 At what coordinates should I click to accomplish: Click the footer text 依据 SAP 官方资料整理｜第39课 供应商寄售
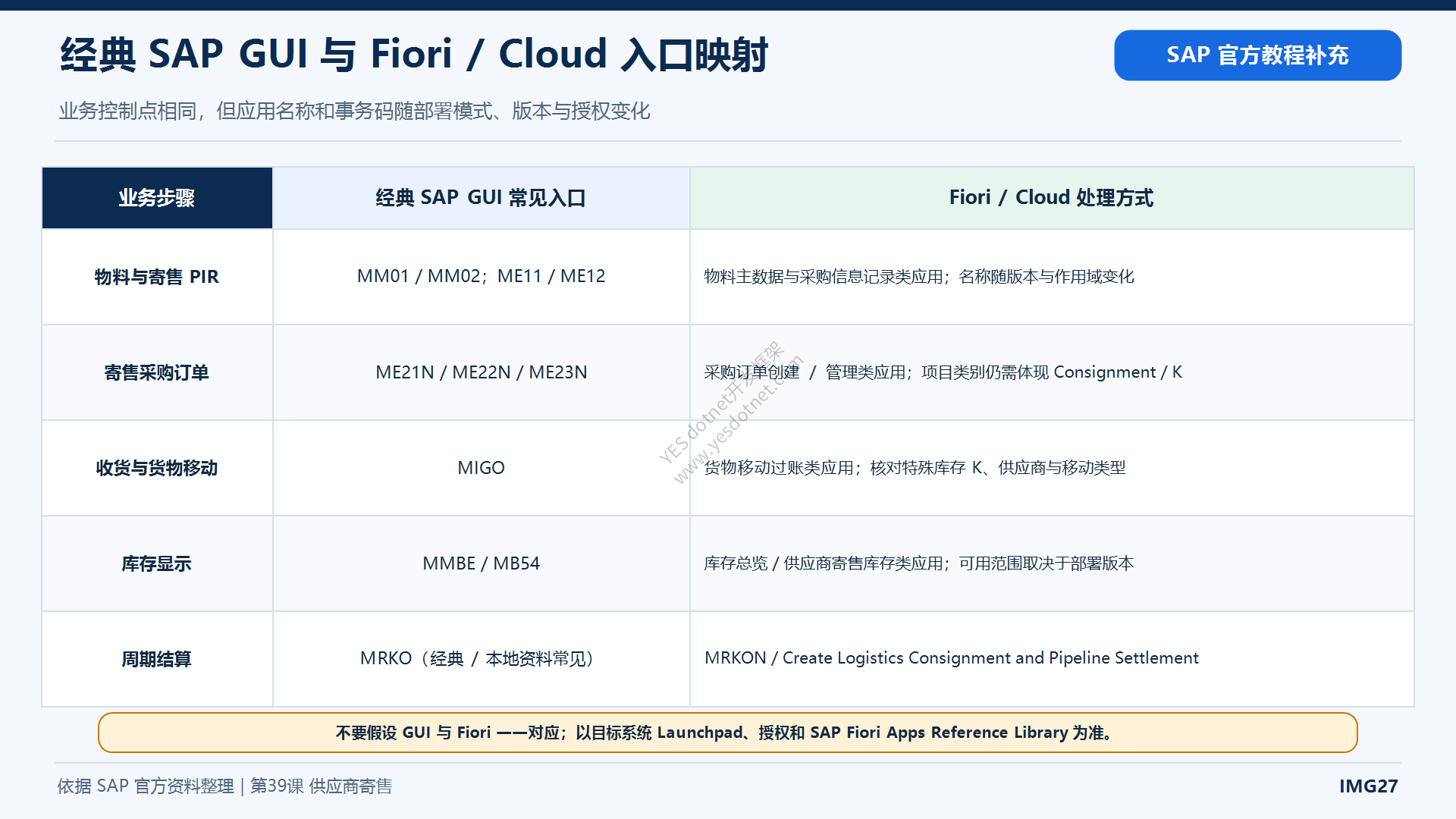224,786
